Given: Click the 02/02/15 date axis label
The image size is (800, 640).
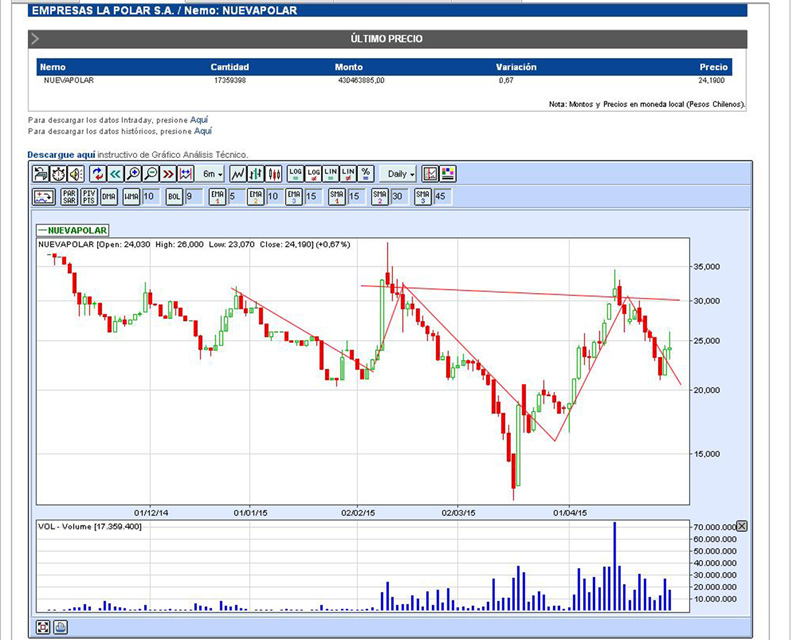Looking at the screenshot, I should coord(358,513).
